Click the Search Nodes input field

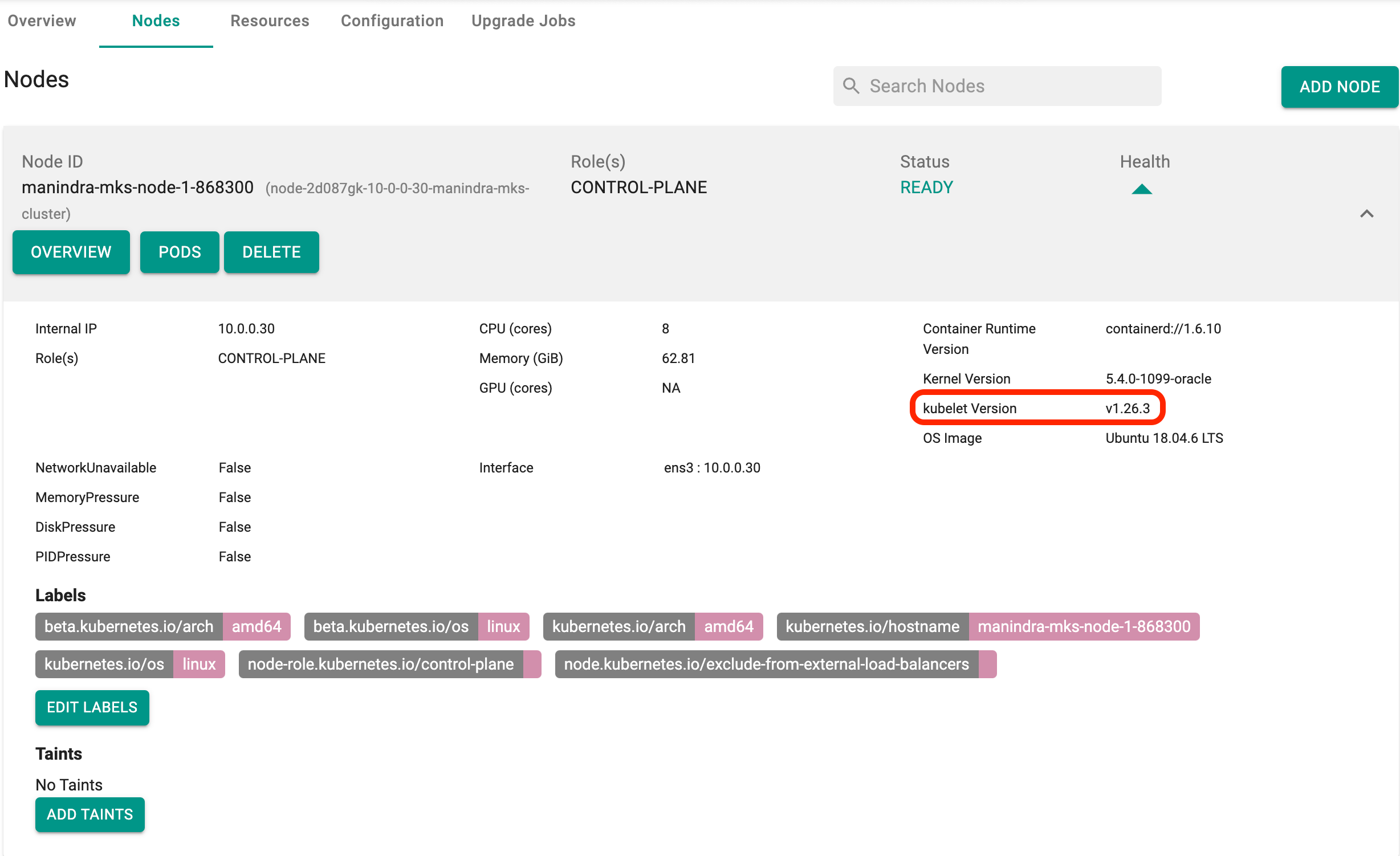tap(997, 86)
